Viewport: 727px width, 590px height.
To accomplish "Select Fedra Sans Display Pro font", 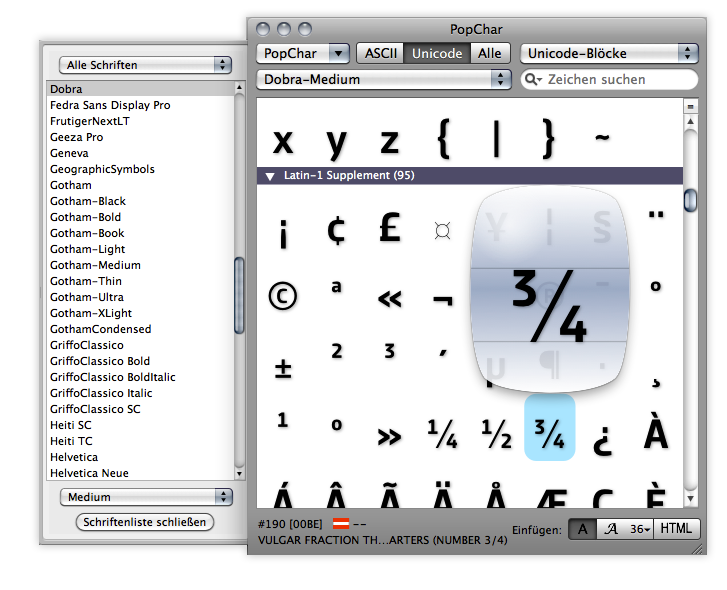I will coord(140,105).
